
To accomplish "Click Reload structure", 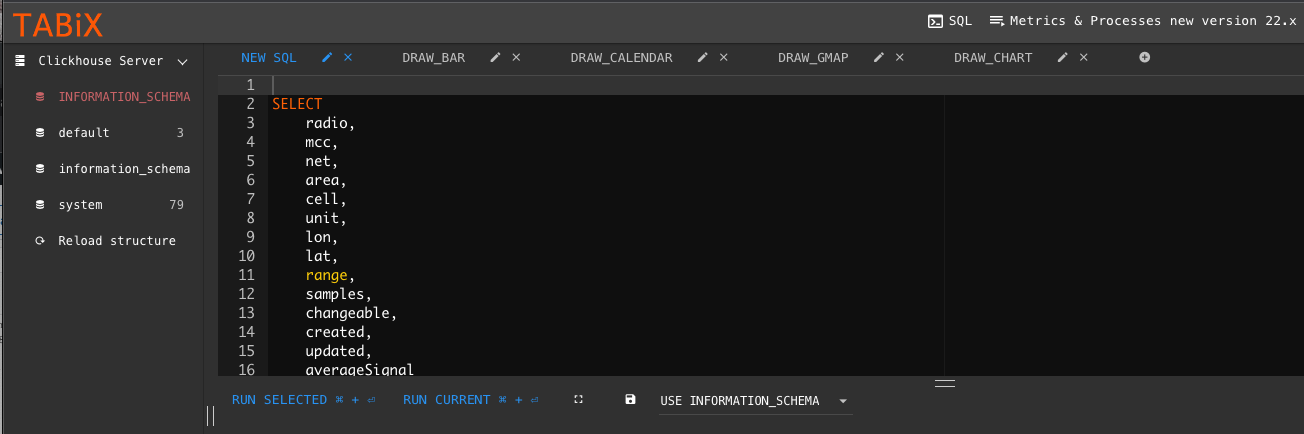I will coord(117,241).
